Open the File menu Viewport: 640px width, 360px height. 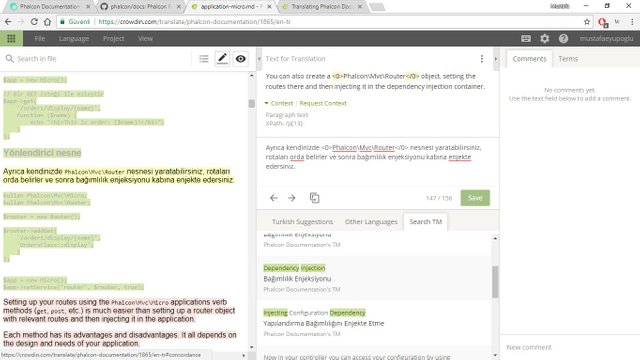[x=40, y=38]
